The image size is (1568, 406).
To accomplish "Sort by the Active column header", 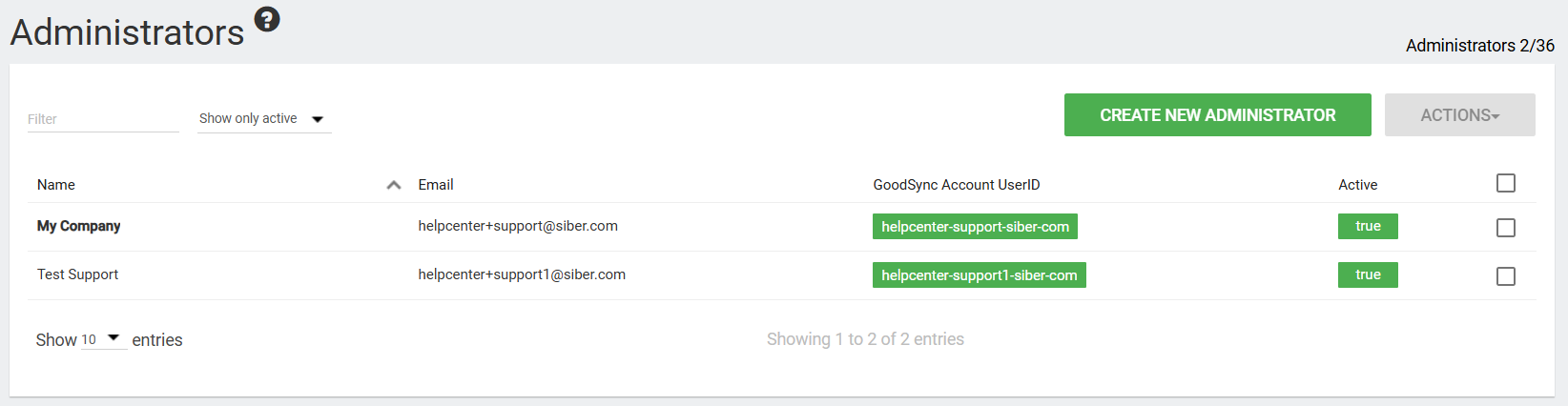I will [1357, 185].
